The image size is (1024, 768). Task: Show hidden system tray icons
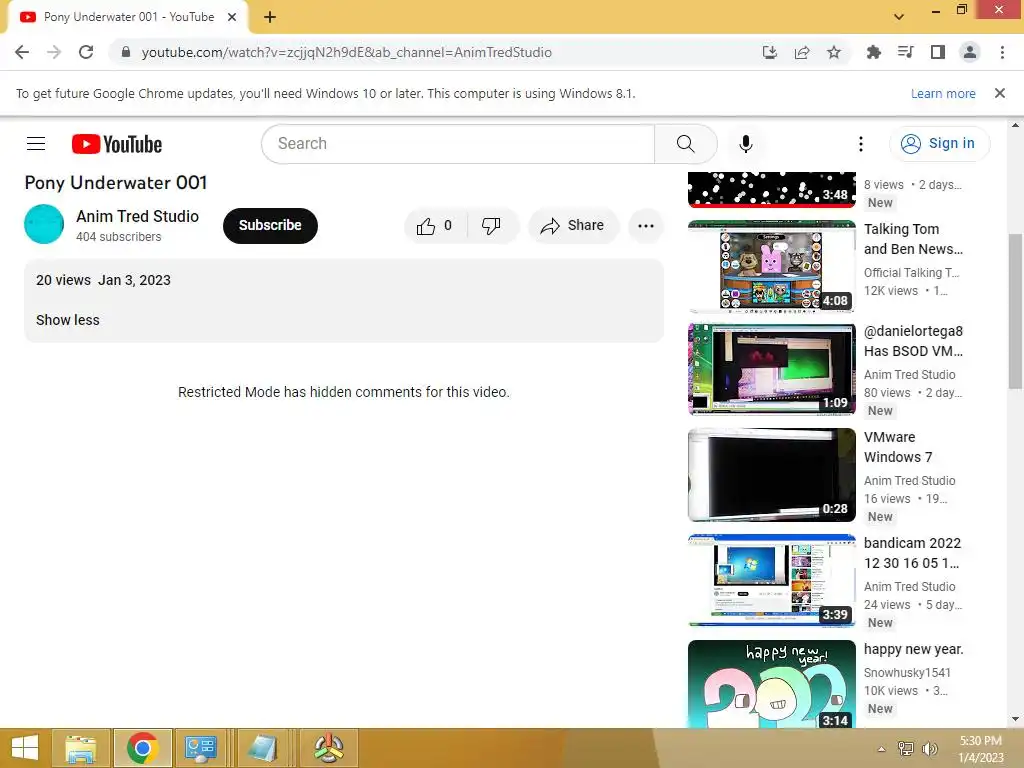coord(881,749)
